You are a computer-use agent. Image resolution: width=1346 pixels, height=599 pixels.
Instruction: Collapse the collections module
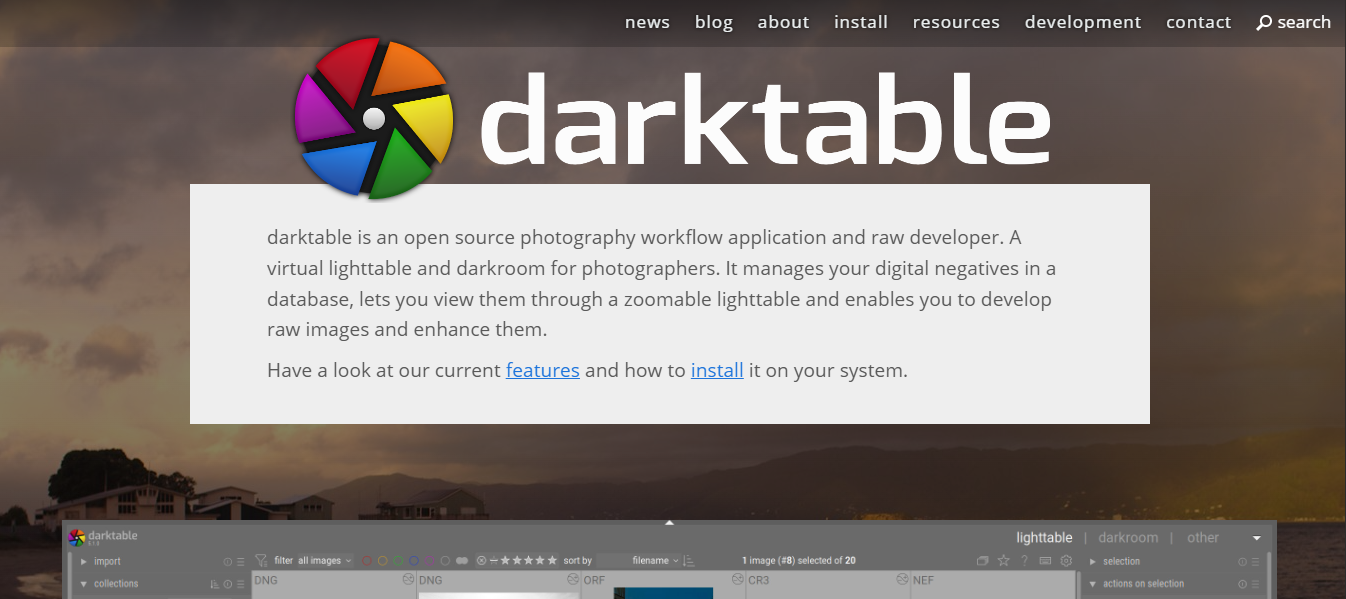(83, 584)
